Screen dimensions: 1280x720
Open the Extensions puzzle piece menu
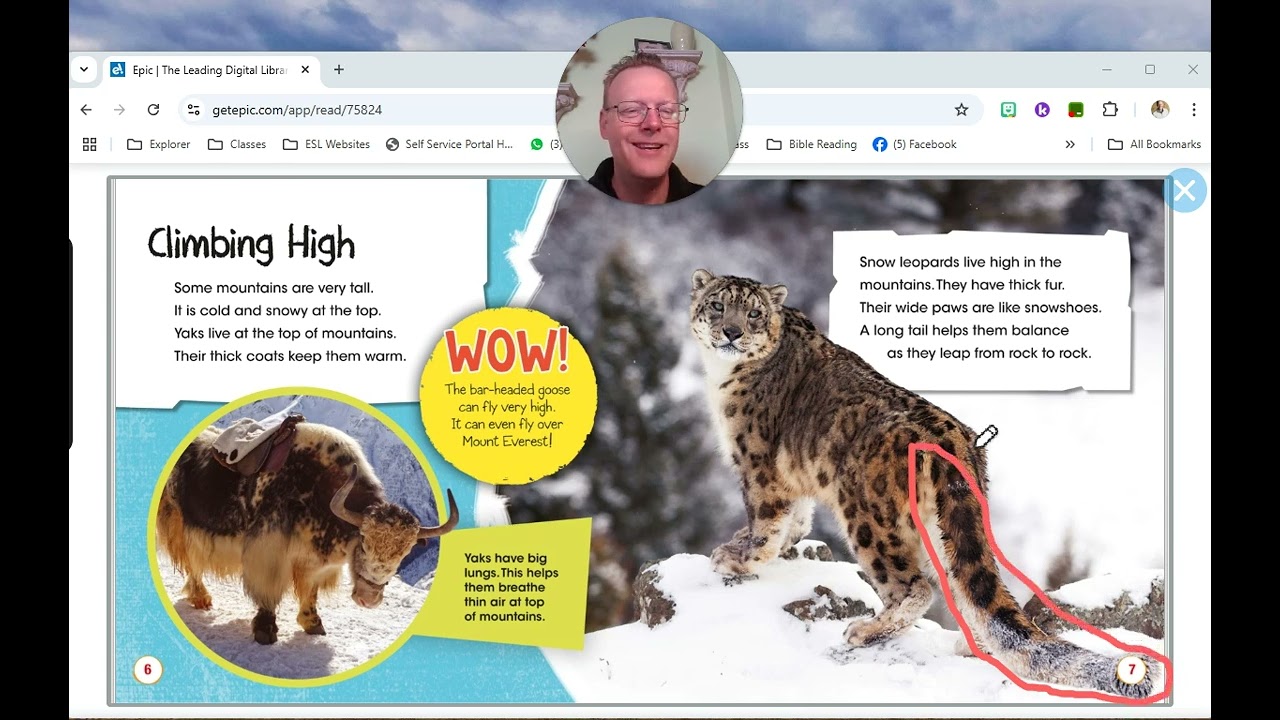(x=1110, y=110)
